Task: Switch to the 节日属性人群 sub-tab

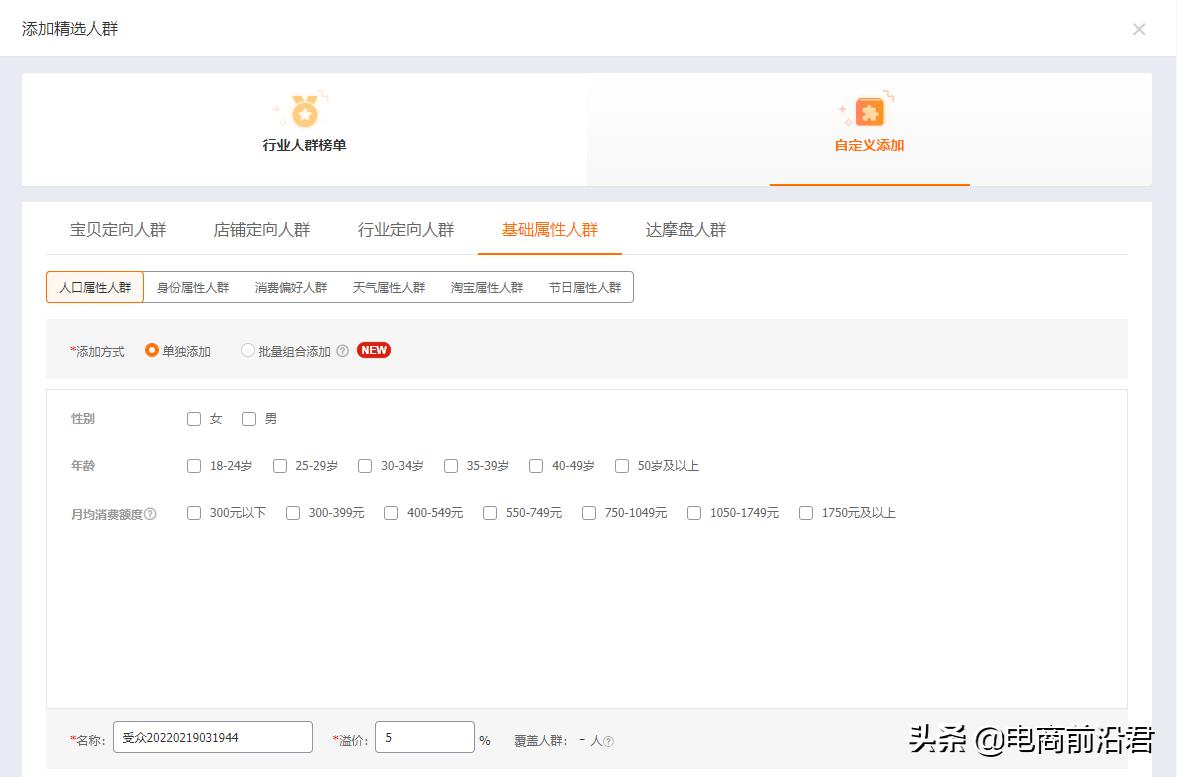Action: [x=586, y=286]
